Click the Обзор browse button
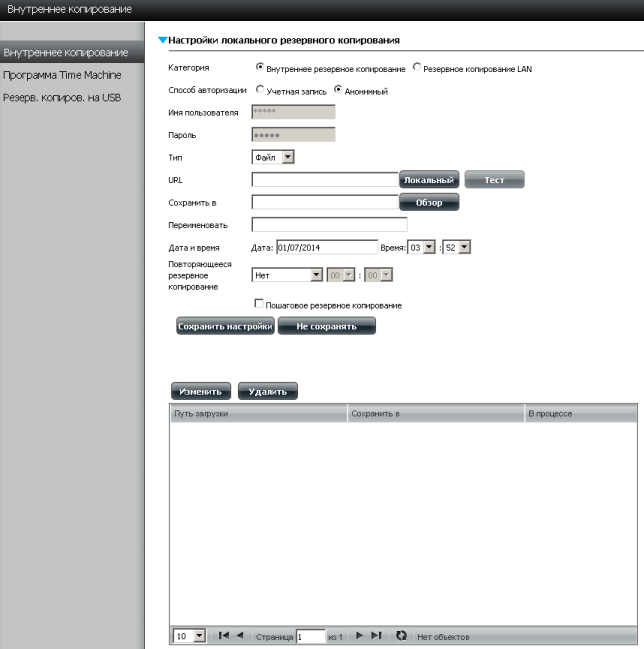 (x=429, y=202)
